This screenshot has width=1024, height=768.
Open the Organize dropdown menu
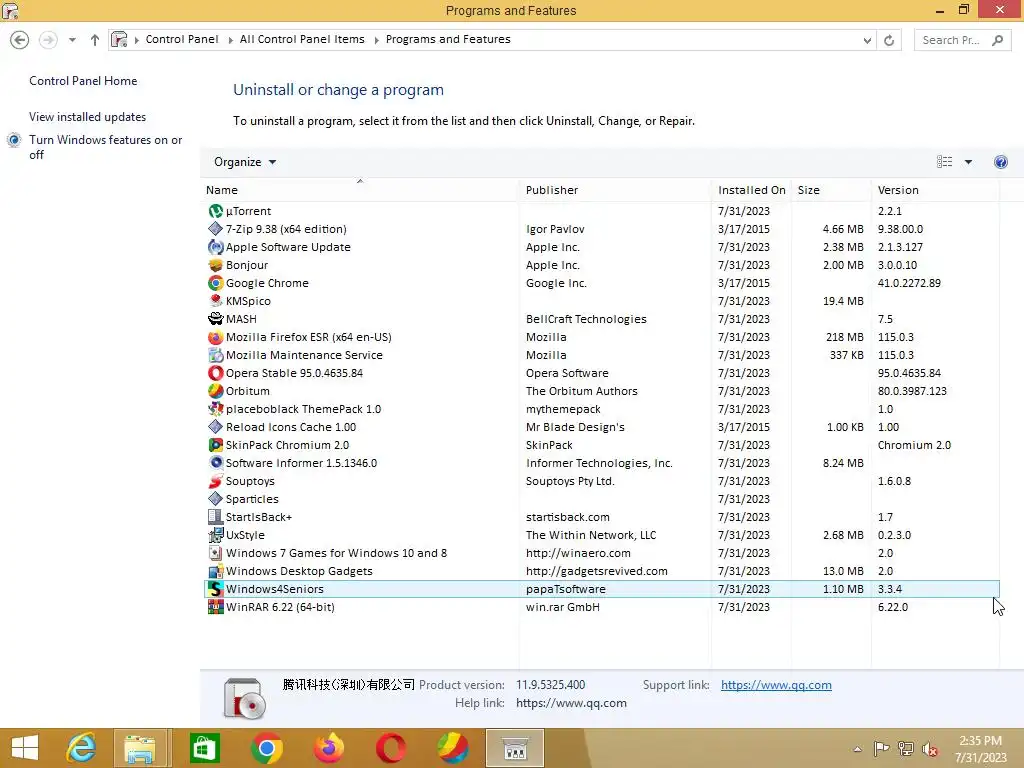pyautogui.click(x=245, y=162)
